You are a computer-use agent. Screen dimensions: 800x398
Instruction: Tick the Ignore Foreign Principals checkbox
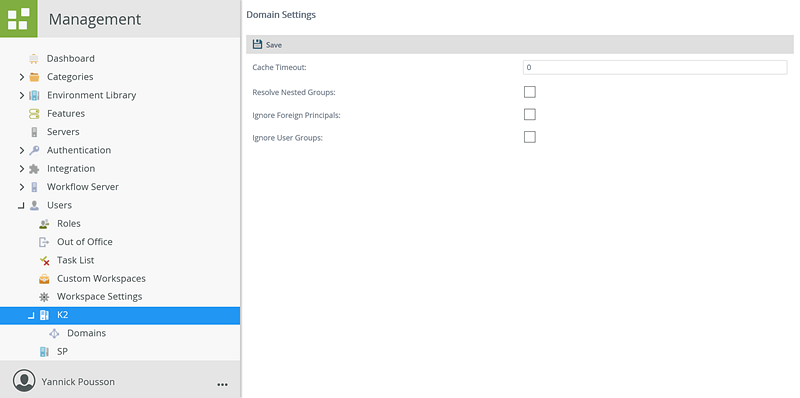point(530,114)
